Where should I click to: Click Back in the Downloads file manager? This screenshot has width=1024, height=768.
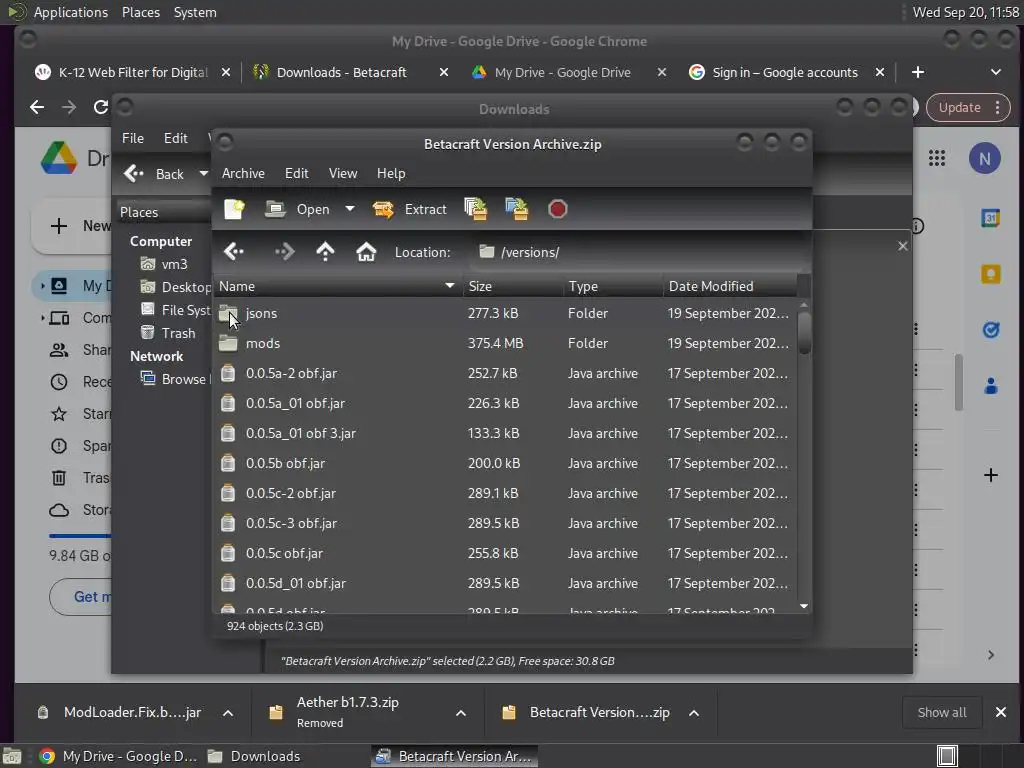(154, 174)
